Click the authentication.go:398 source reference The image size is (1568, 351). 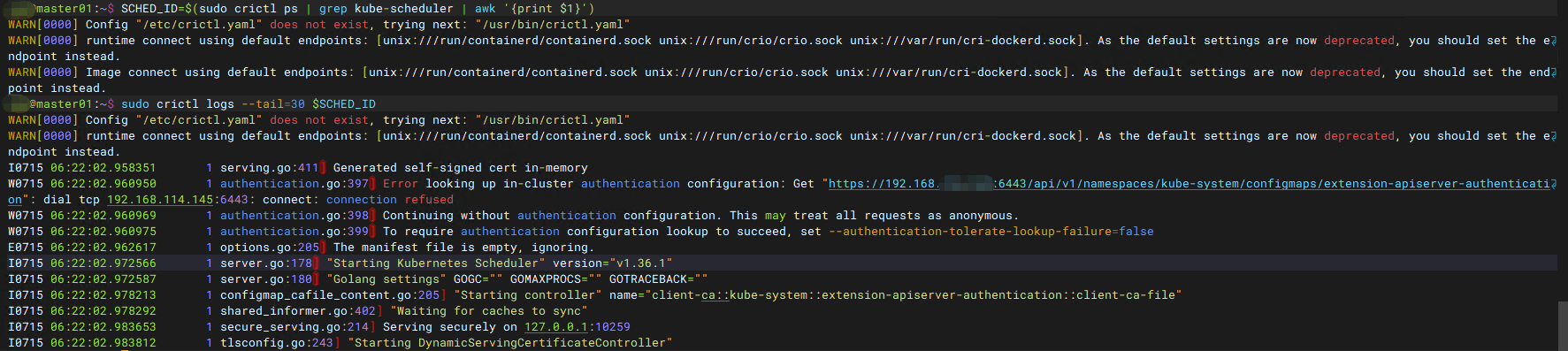click(294, 216)
